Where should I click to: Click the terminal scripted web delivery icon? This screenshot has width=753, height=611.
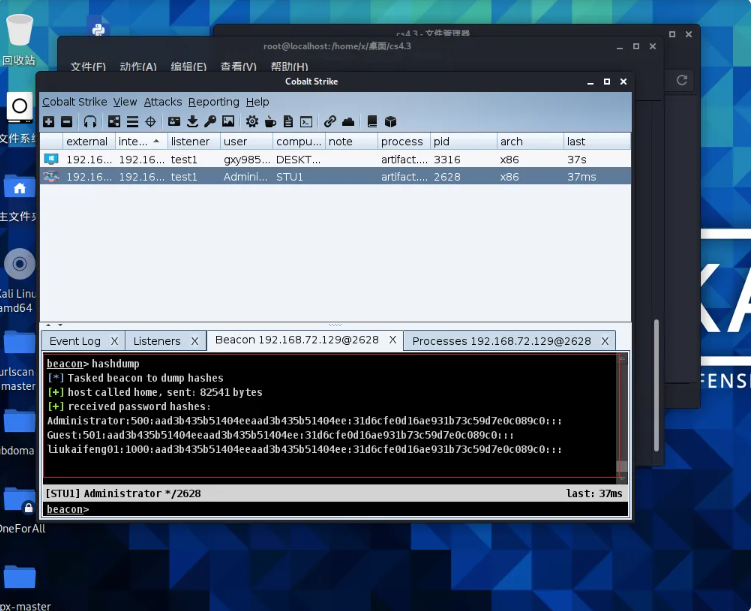point(306,122)
